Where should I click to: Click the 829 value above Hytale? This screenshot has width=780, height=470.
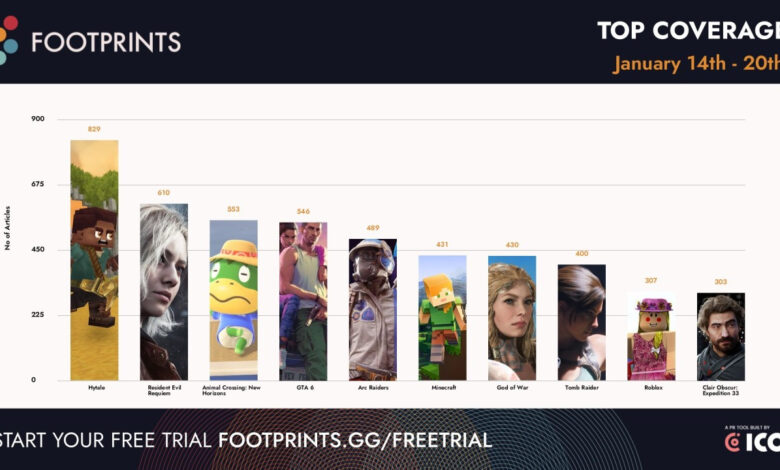click(x=94, y=129)
